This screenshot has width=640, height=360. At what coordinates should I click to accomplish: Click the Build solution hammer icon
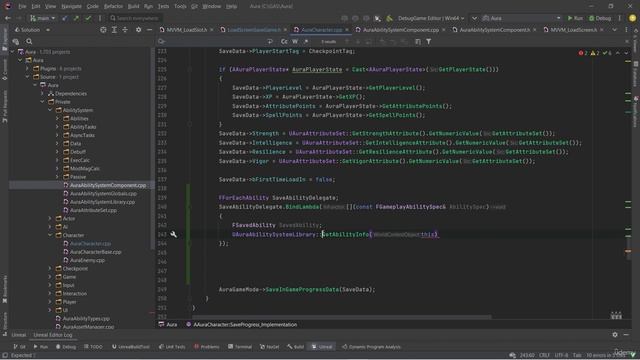[389, 18]
